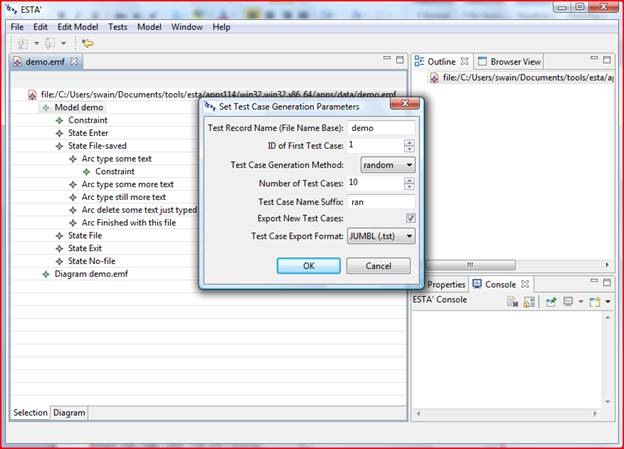Open the Edit Model menu
The width and height of the screenshot is (624, 449).
click(x=78, y=27)
